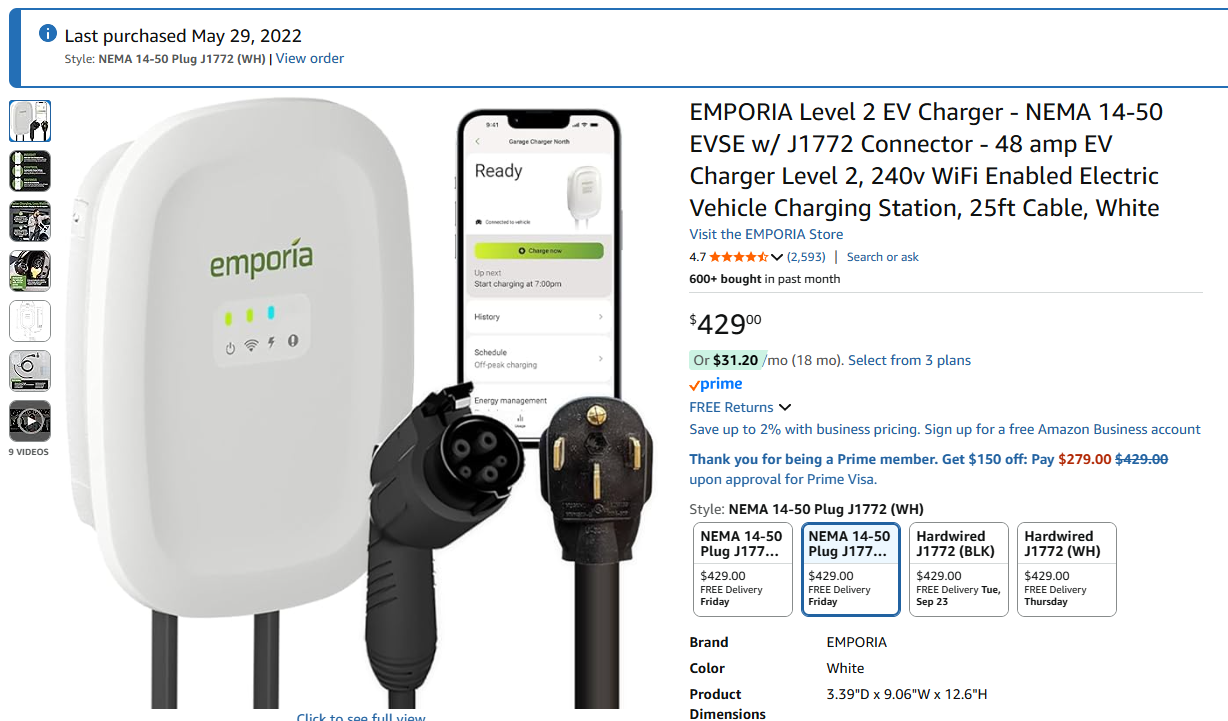Click the Search or ask link
This screenshot has height=721, width=1228.
click(883, 257)
